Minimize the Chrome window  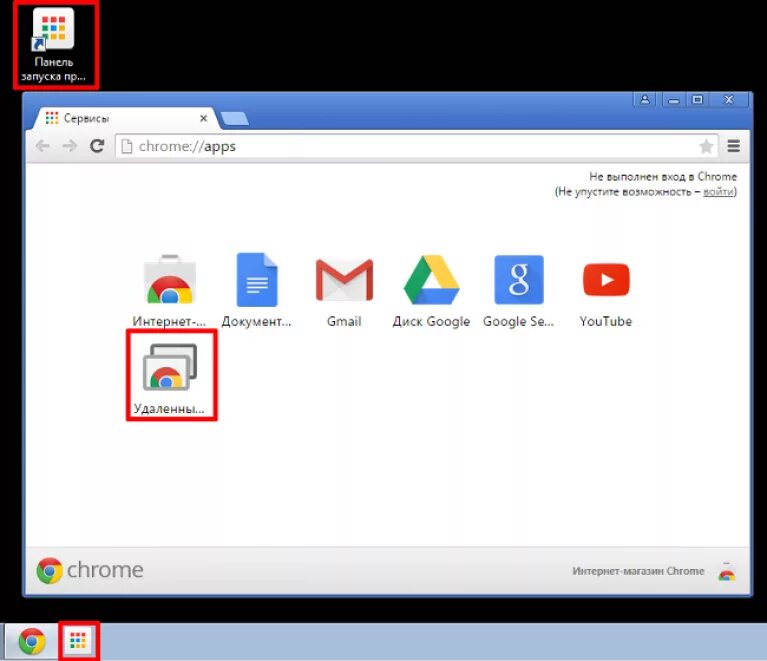click(674, 100)
